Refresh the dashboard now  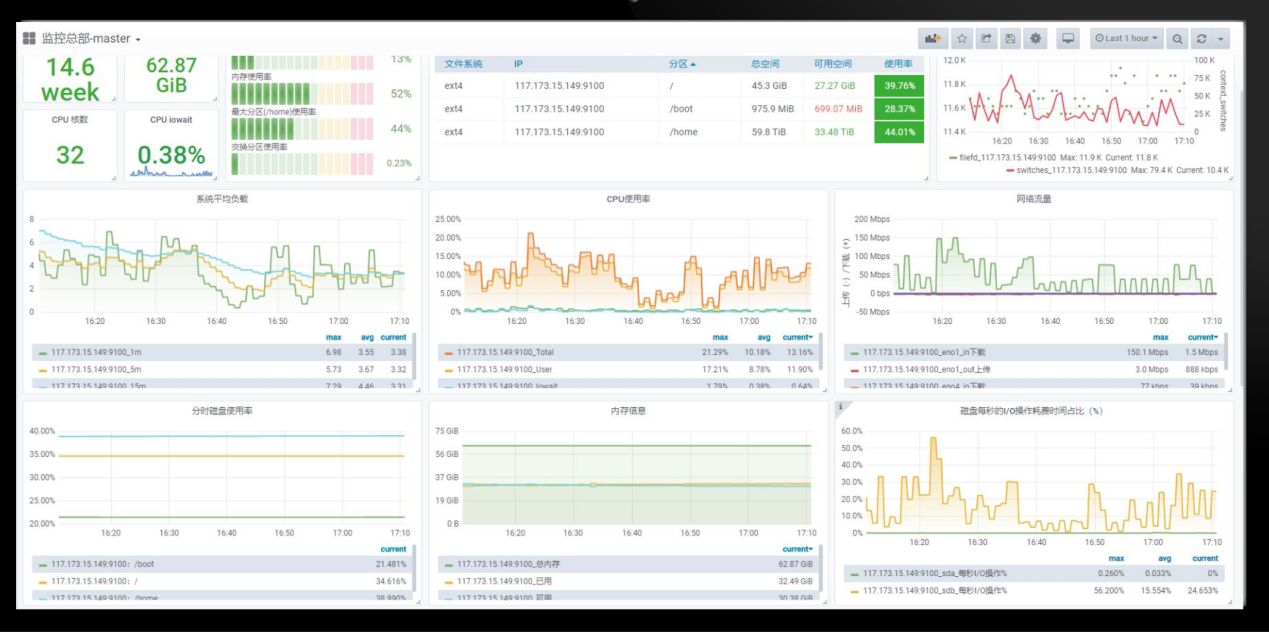coord(1202,39)
